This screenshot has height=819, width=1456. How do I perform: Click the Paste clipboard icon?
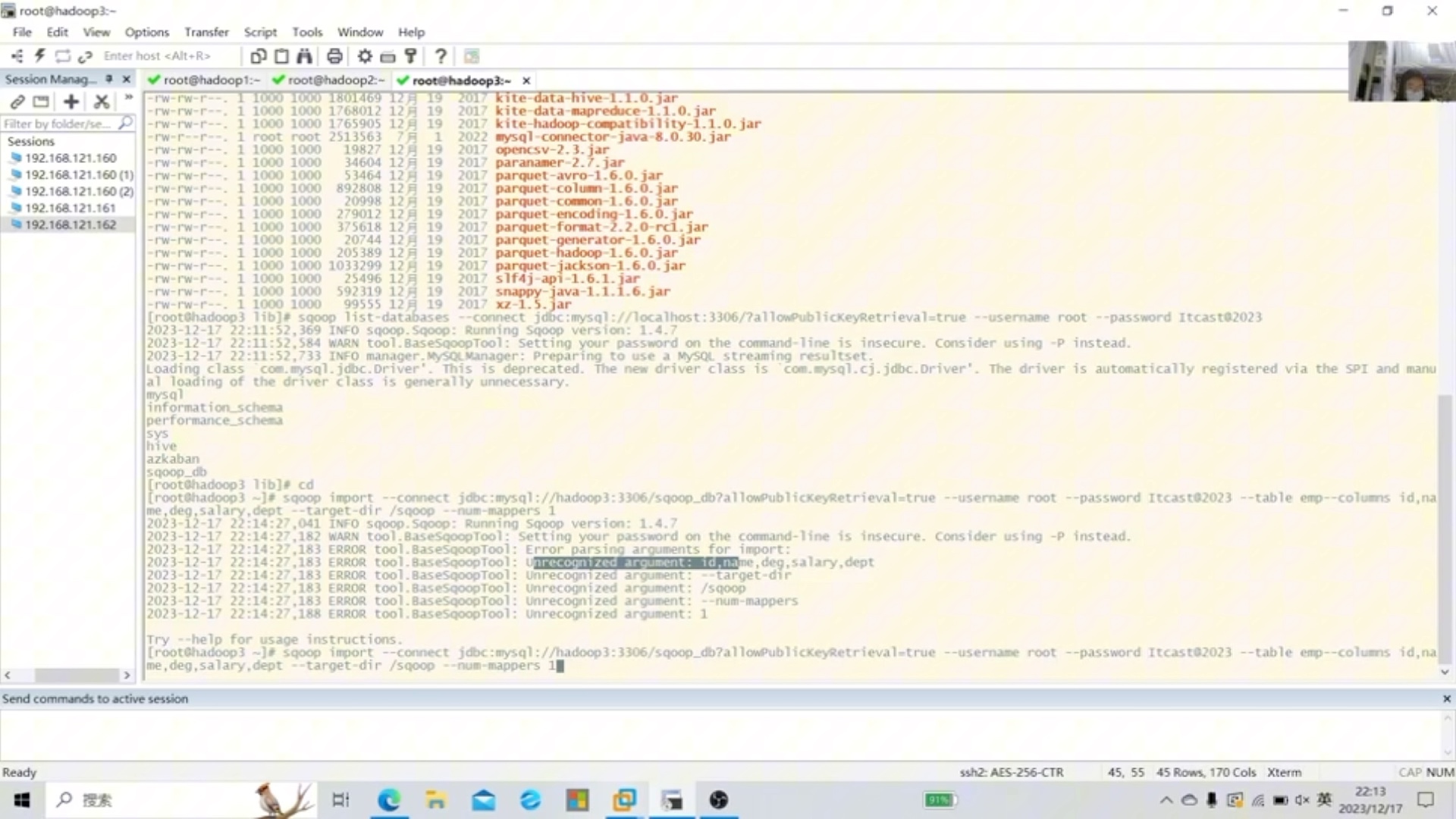[281, 56]
